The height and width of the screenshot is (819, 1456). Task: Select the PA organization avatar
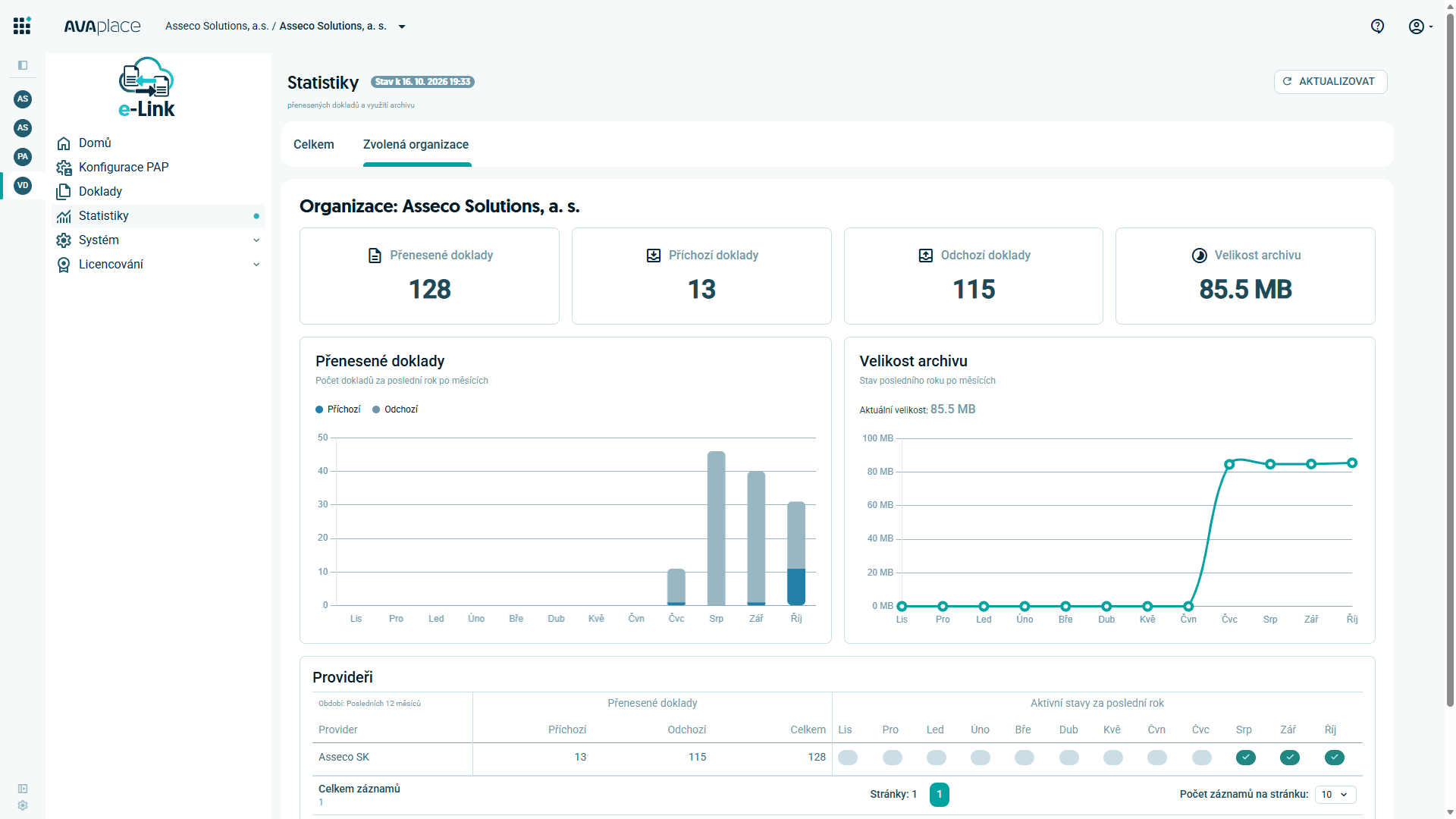point(23,157)
